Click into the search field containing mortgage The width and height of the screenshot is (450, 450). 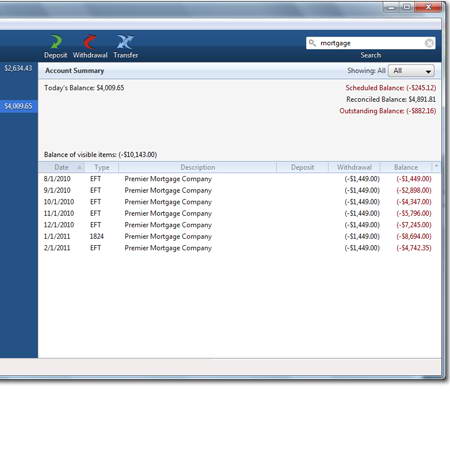[x=371, y=43]
